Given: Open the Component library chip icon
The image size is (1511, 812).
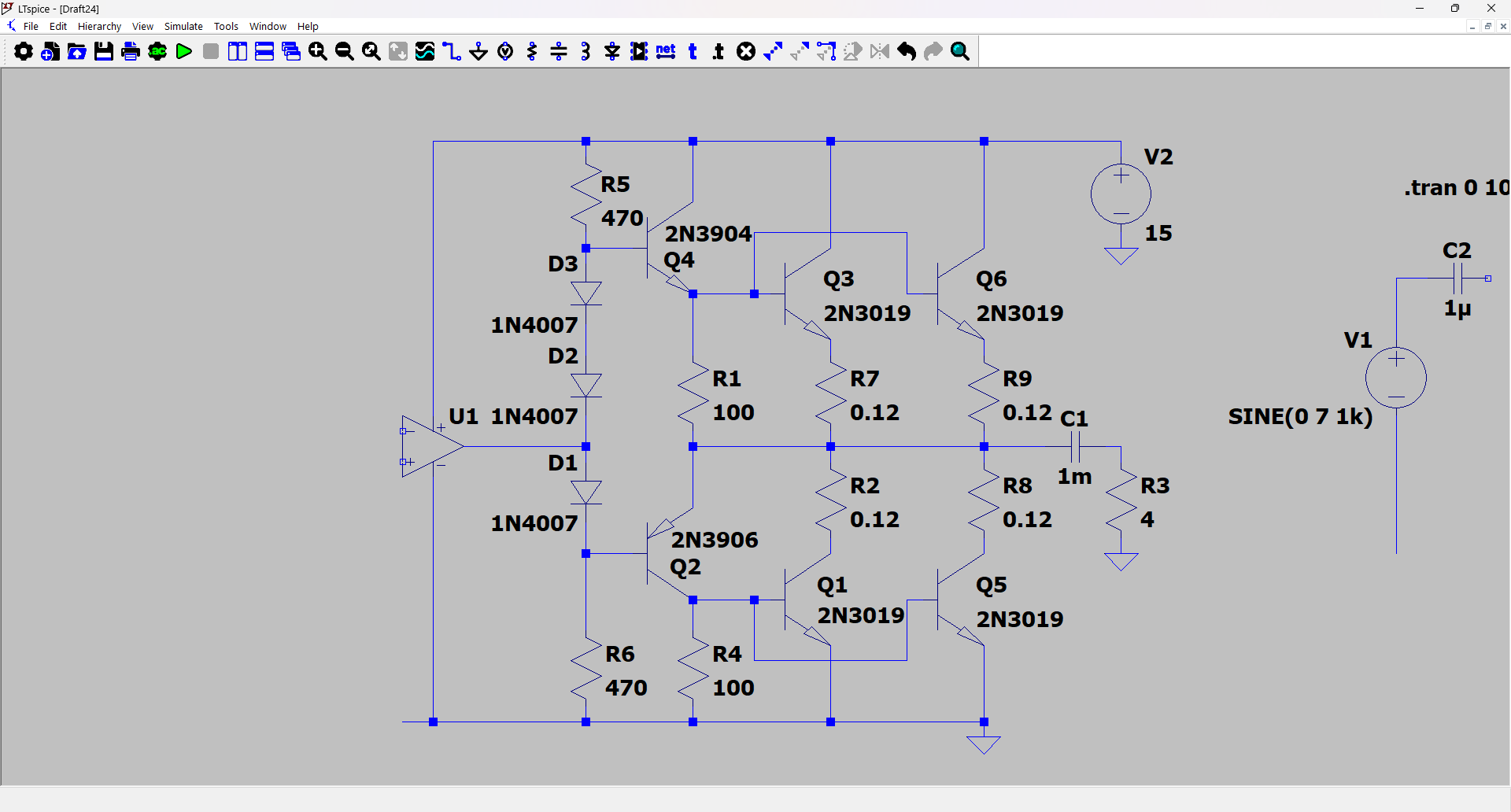Looking at the screenshot, I should point(639,52).
